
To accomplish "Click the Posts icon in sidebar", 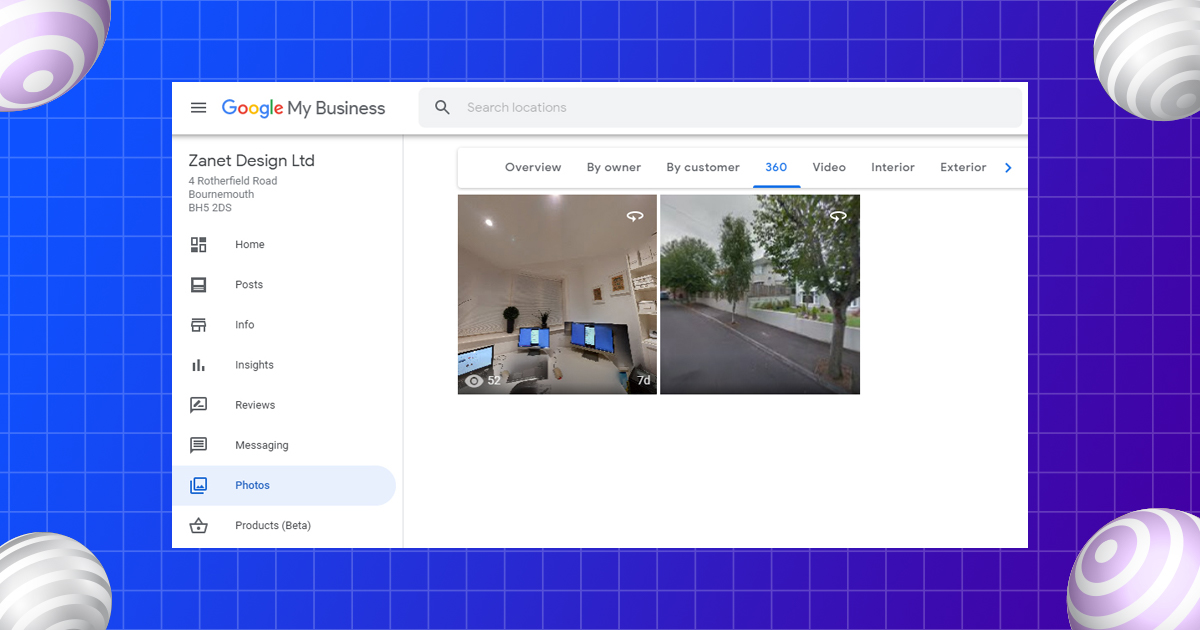I will [199, 285].
